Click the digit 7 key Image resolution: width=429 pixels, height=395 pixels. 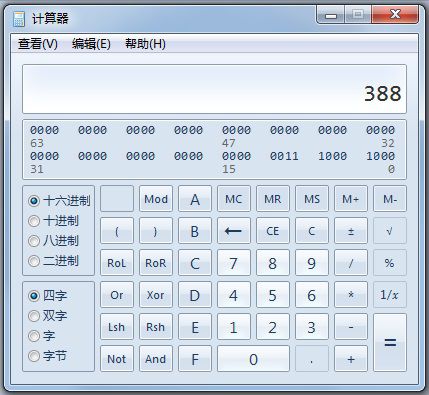(234, 263)
